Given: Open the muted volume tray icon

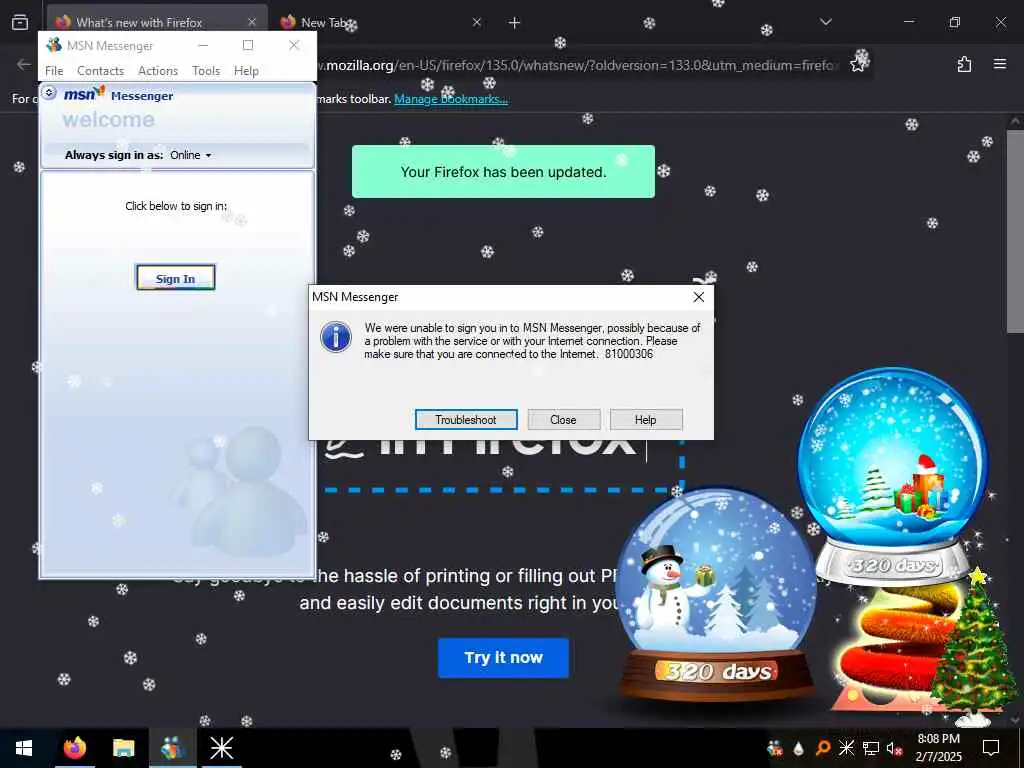Looking at the screenshot, I should pyautogui.click(x=894, y=748).
